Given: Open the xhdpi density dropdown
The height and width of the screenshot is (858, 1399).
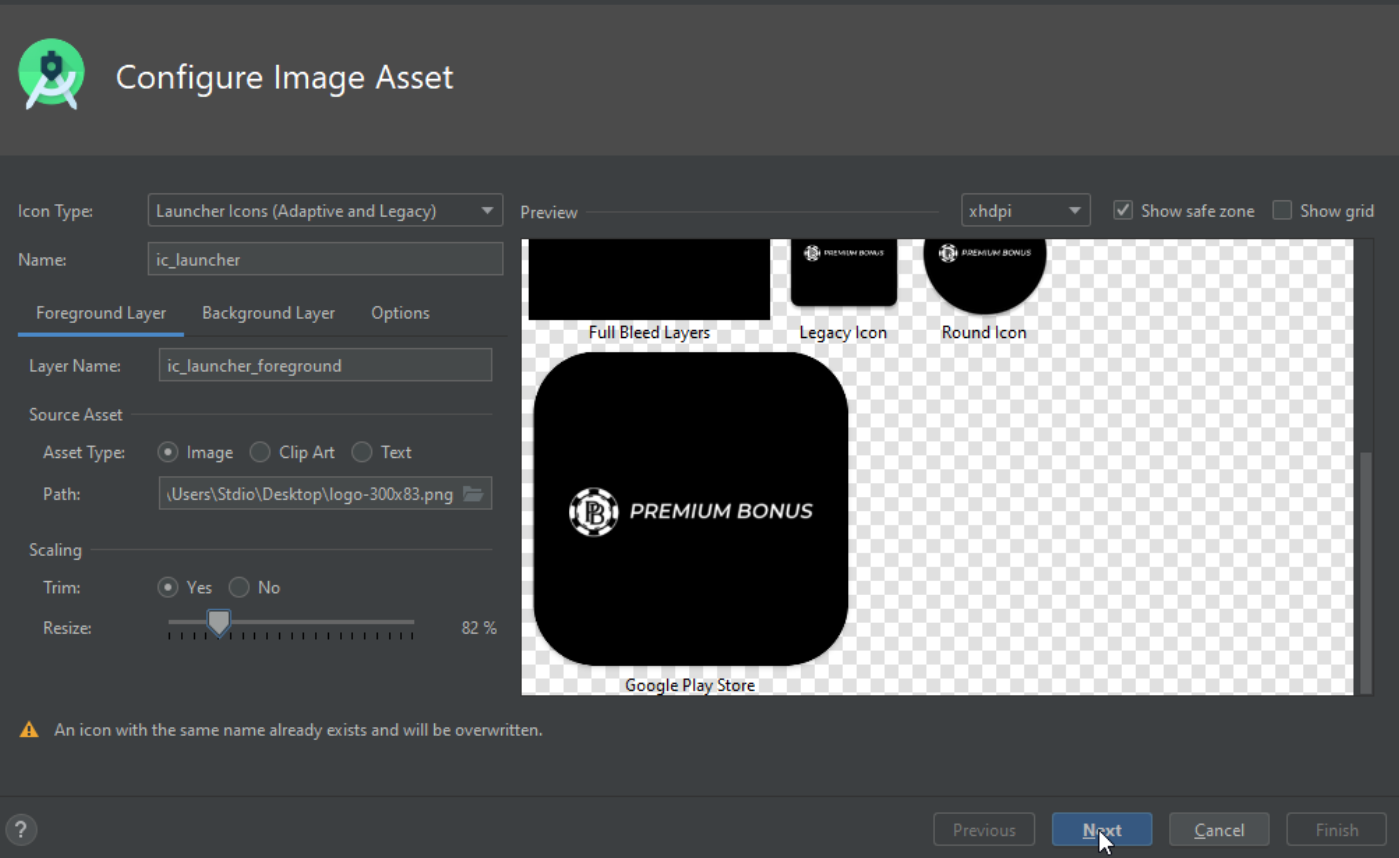Looking at the screenshot, I should (x=1025, y=211).
